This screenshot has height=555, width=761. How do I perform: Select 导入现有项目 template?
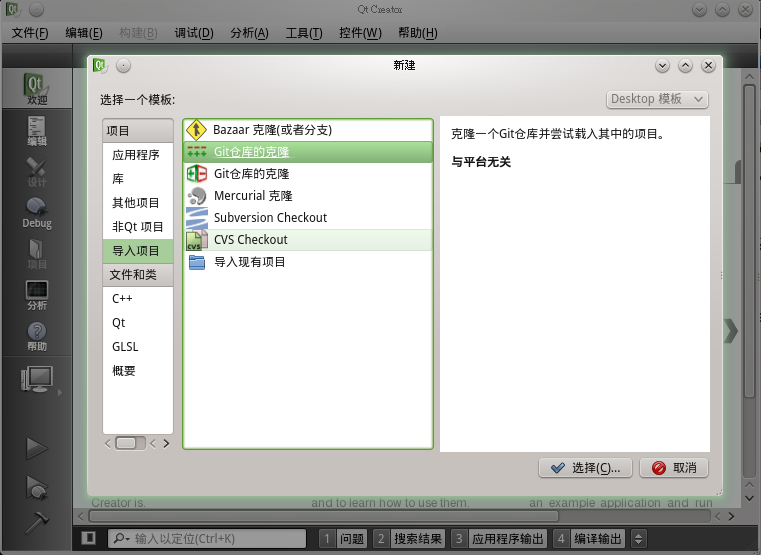(x=308, y=262)
